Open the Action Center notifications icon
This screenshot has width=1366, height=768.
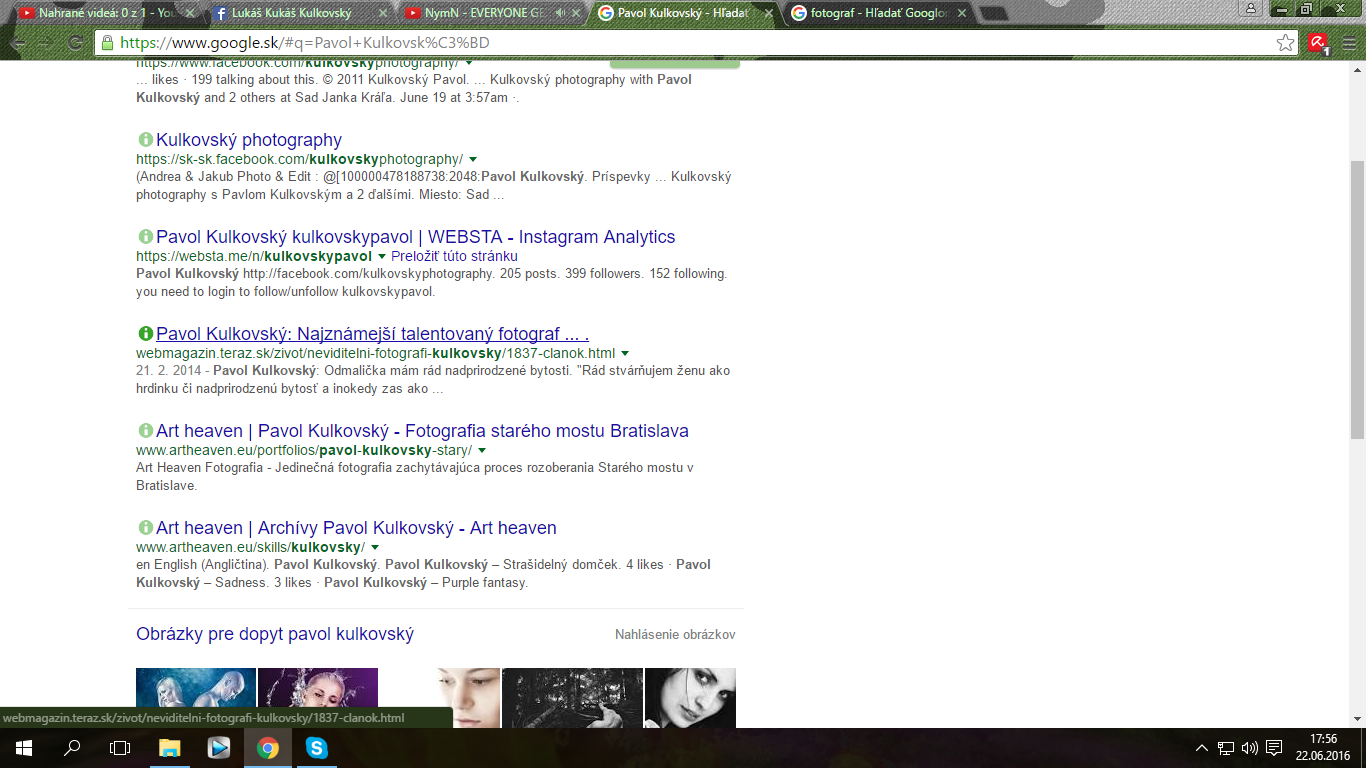coord(1274,748)
